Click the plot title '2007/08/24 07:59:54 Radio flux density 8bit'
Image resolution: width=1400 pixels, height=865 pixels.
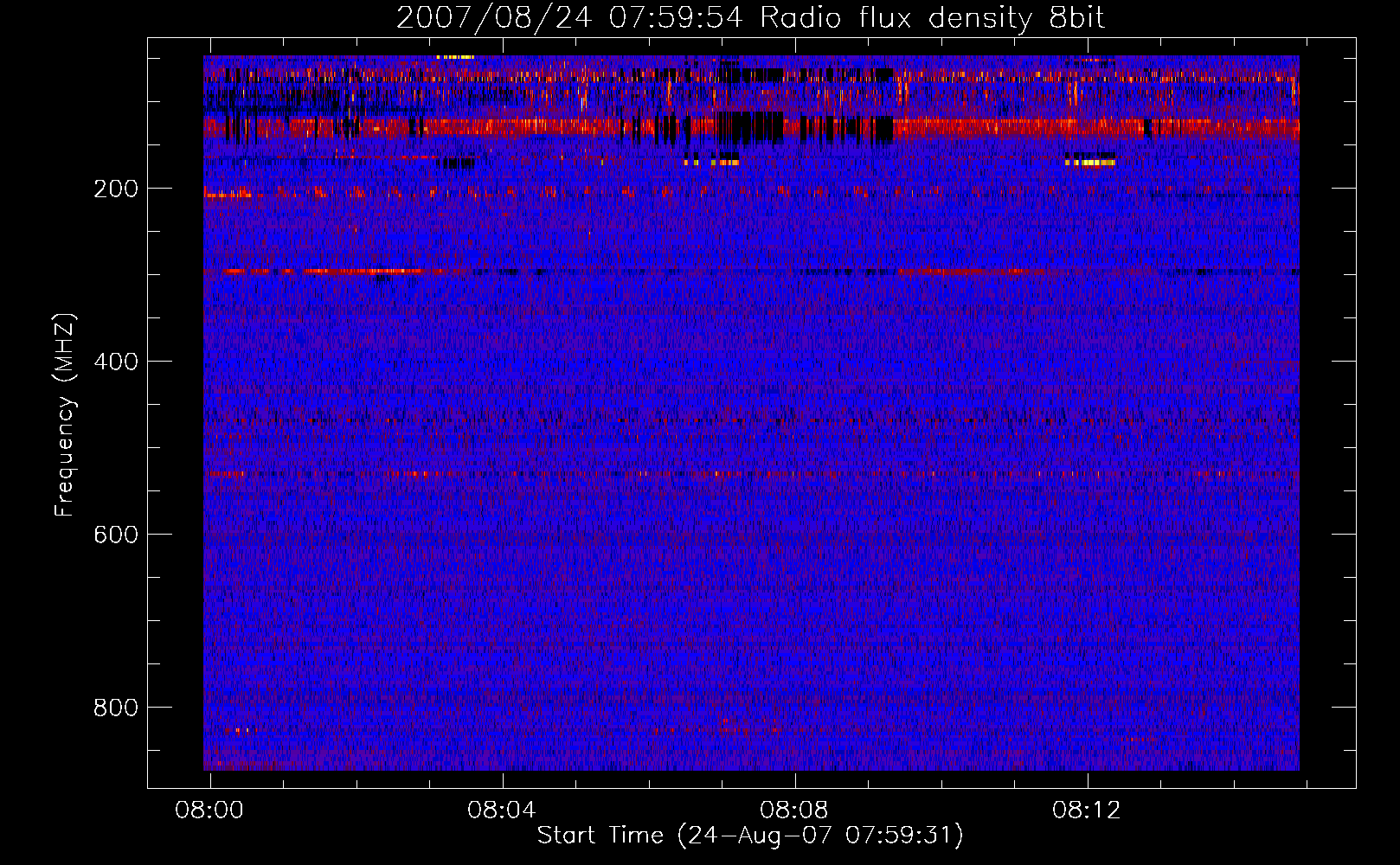click(x=750, y=18)
